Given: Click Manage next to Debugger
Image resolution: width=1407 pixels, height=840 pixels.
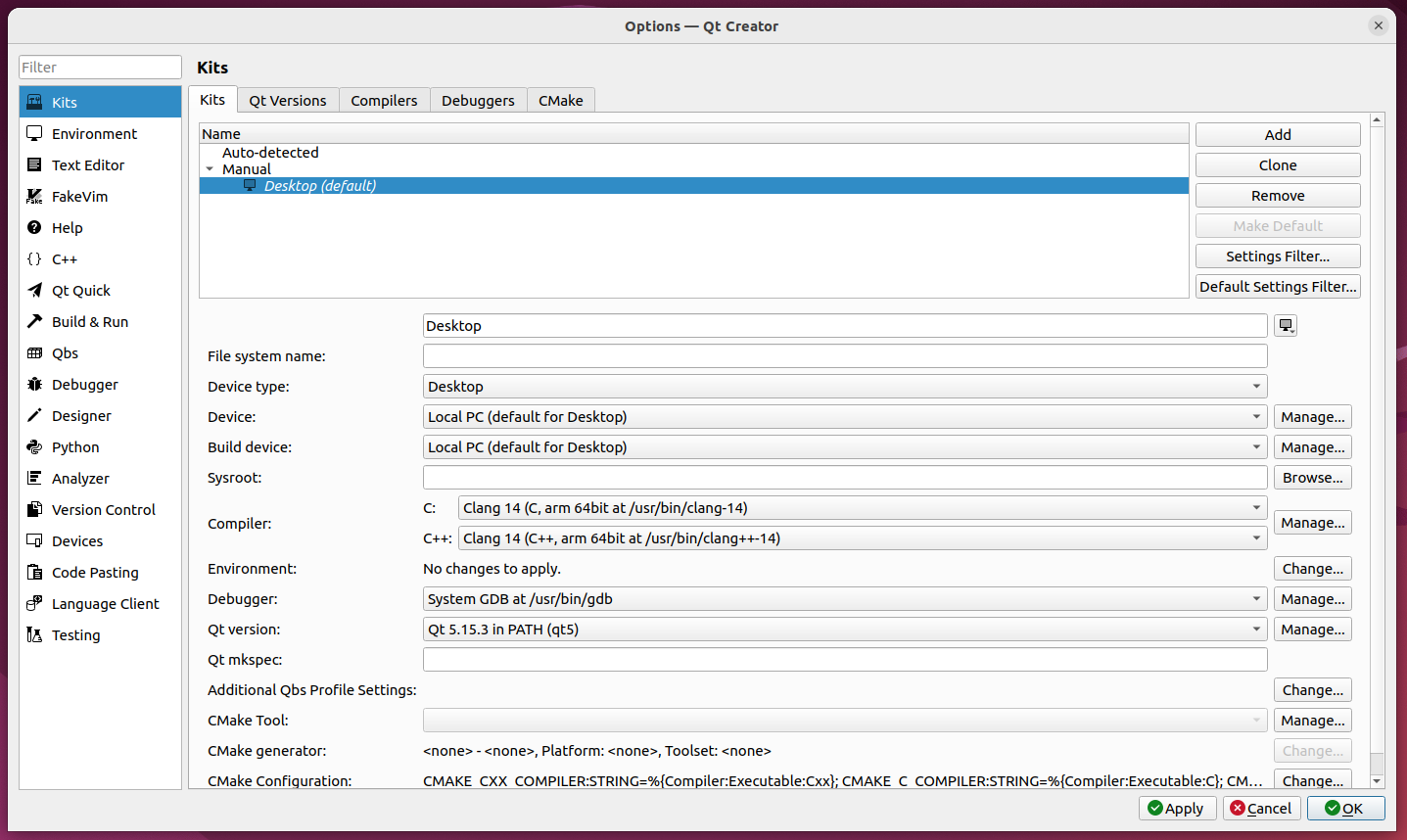Looking at the screenshot, I should (1313, 599).
